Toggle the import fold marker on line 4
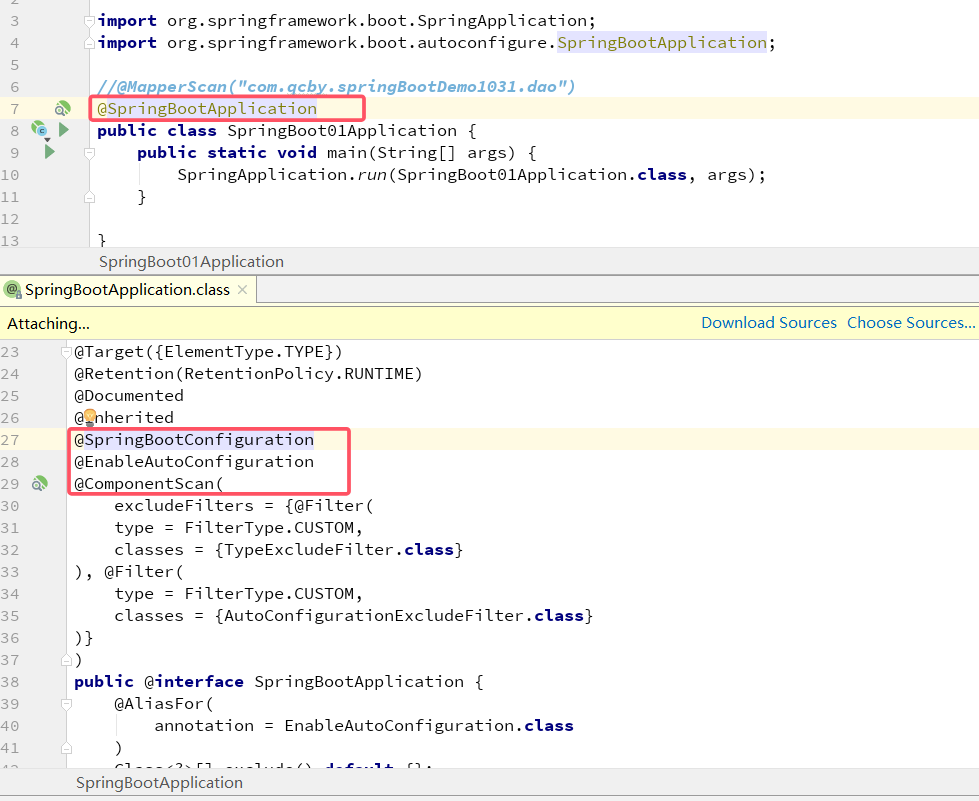Image resolution: width=979 pixels, height=801 pixels. [89, 43]
